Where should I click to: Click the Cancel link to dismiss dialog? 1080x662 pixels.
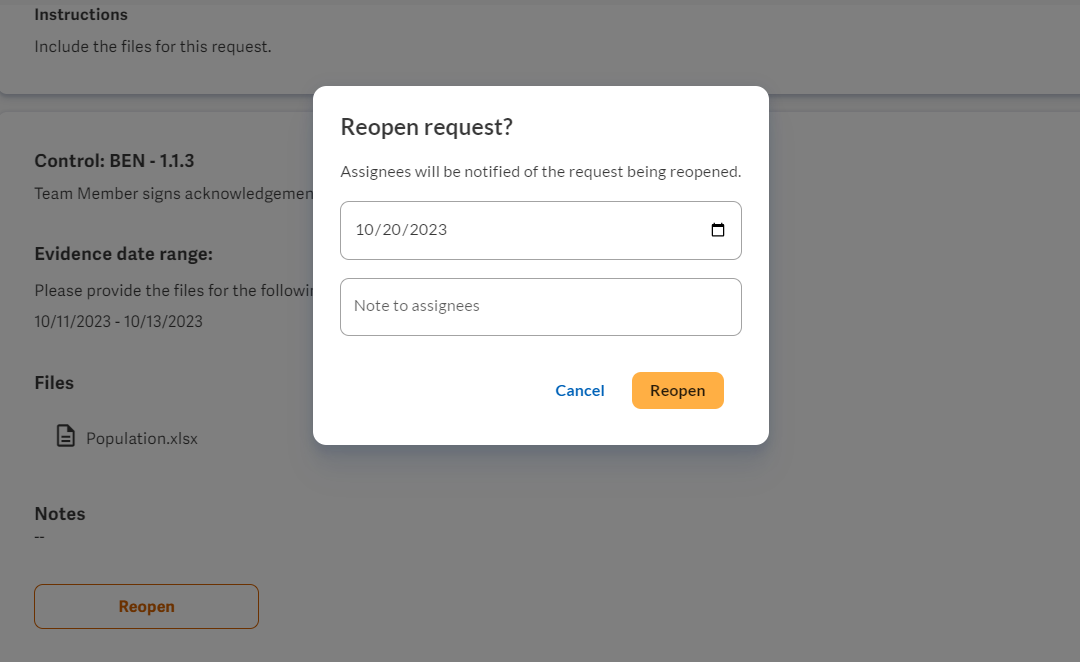[x=579, y=390]
